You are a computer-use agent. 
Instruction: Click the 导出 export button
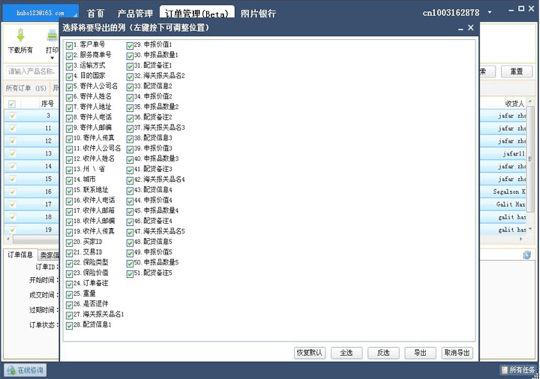point(420,353)
